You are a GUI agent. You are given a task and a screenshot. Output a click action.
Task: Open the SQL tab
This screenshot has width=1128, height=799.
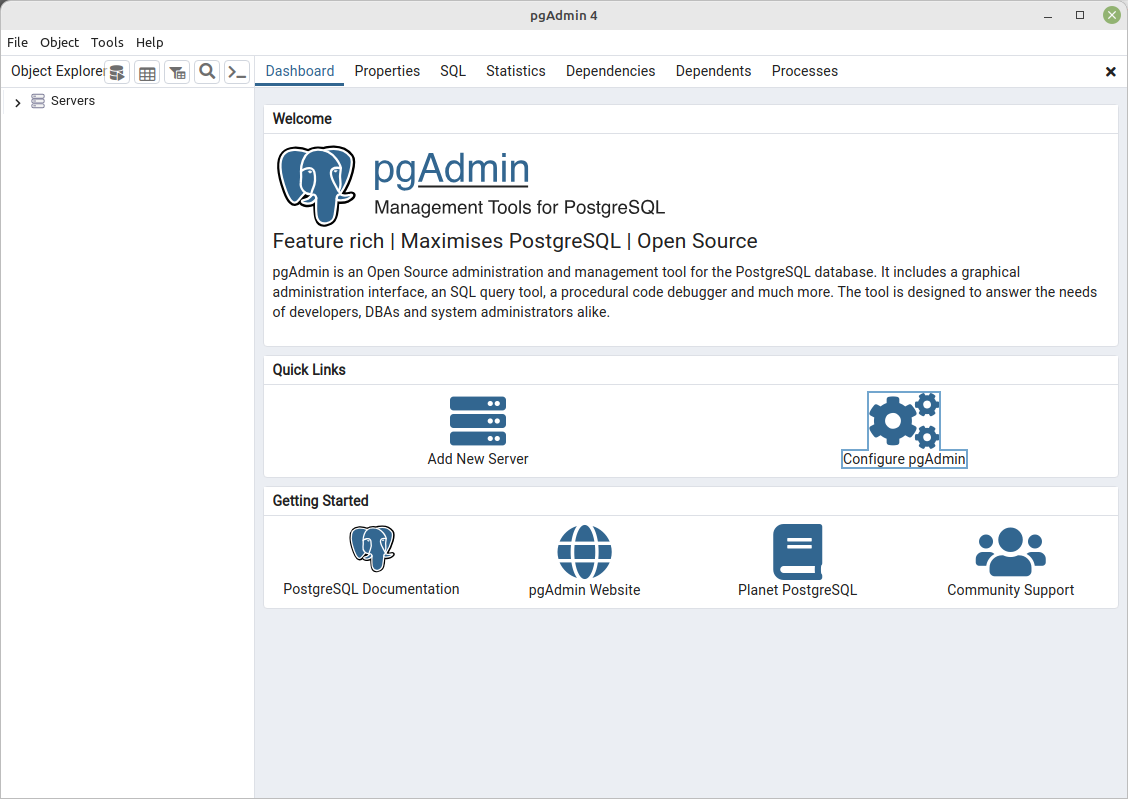point(452,71)
